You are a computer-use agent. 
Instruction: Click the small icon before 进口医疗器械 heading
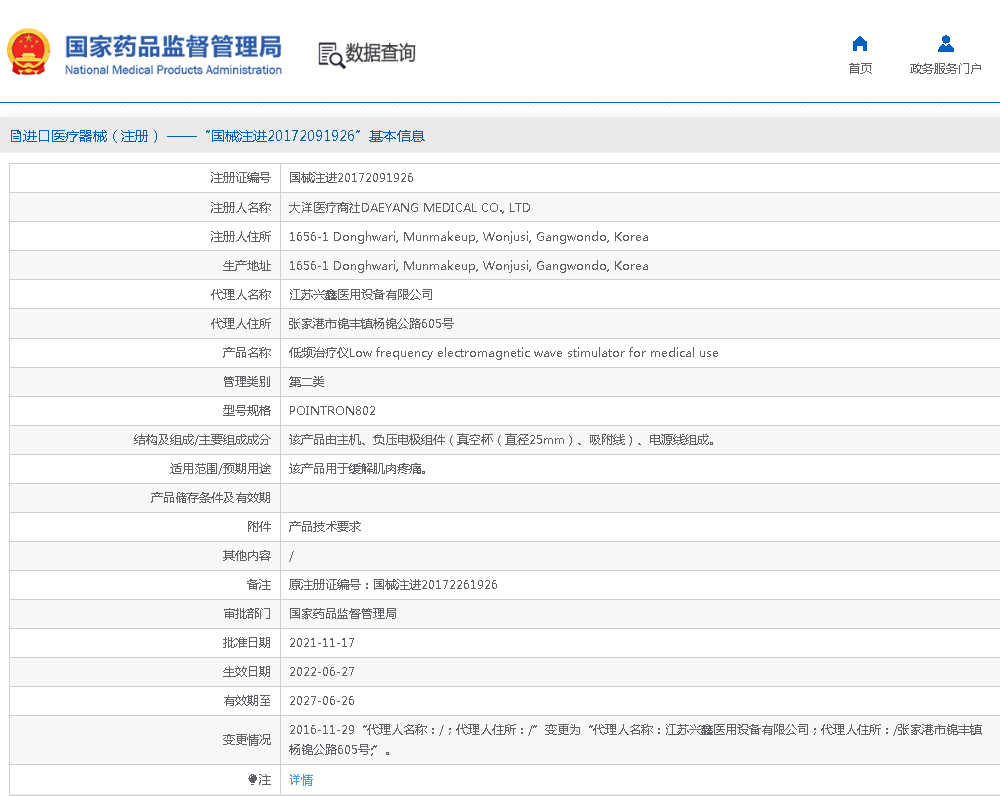tap(15, 136)
